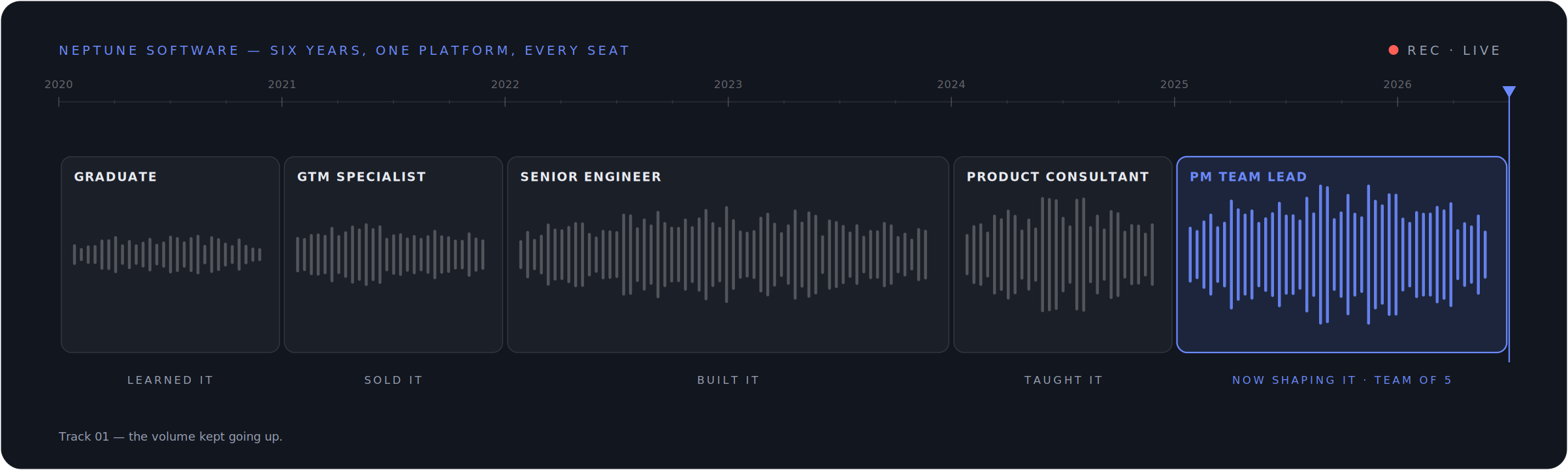Select the highlighted PM Team Lead clip
The width and height of the screenshot is (1568, 470).
tap(1342, 255)
